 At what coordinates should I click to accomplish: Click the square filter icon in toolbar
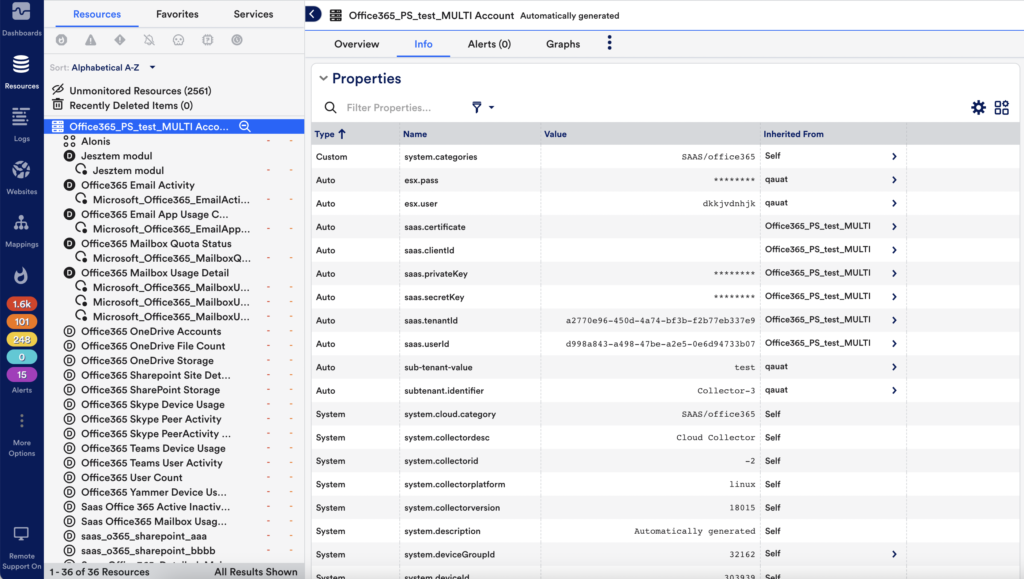coord(208,40)
